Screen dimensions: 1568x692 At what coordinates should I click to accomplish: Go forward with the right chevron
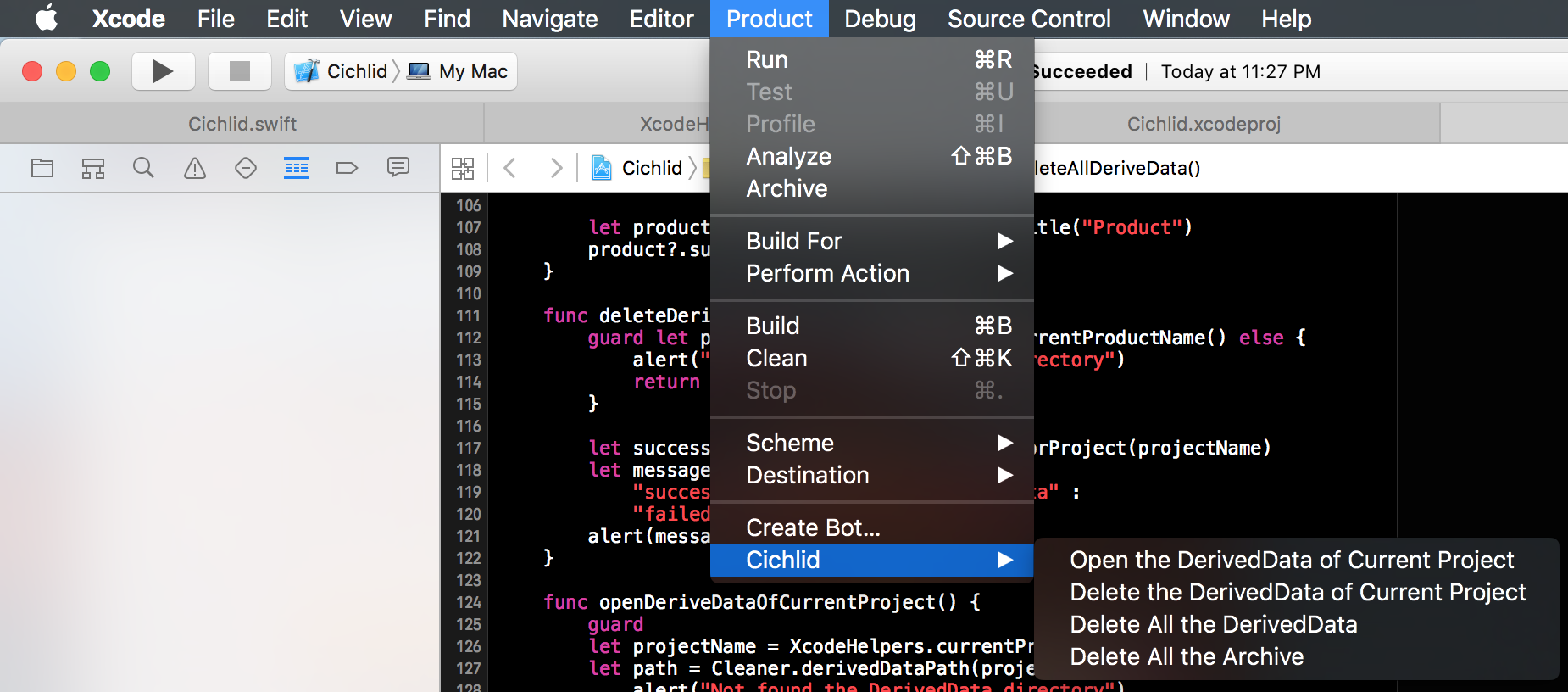(x=556, y=168)
